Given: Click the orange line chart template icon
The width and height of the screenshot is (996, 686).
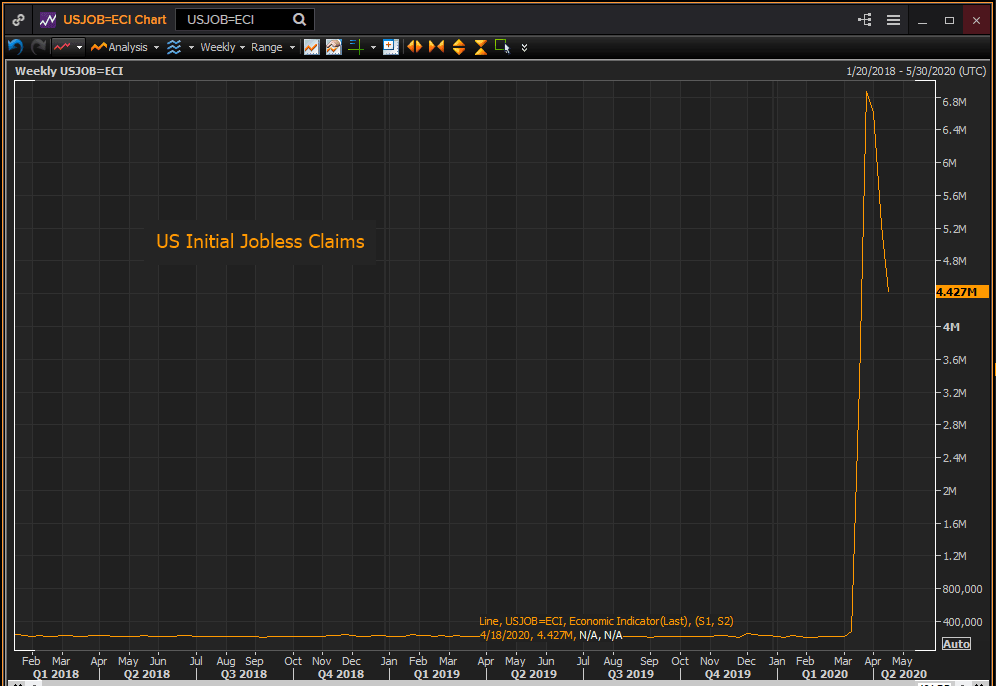Looking at the screenshot, I should coord(311,47).
